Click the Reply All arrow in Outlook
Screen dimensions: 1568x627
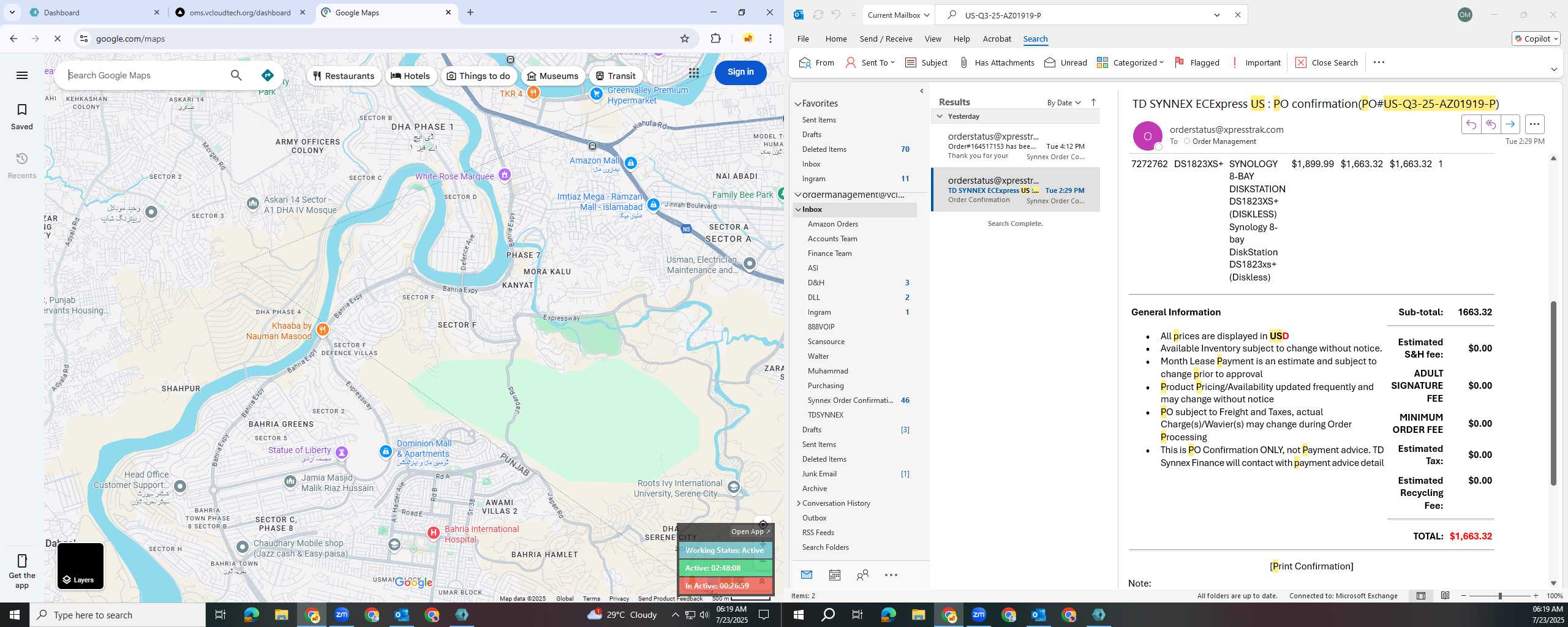1491,124
